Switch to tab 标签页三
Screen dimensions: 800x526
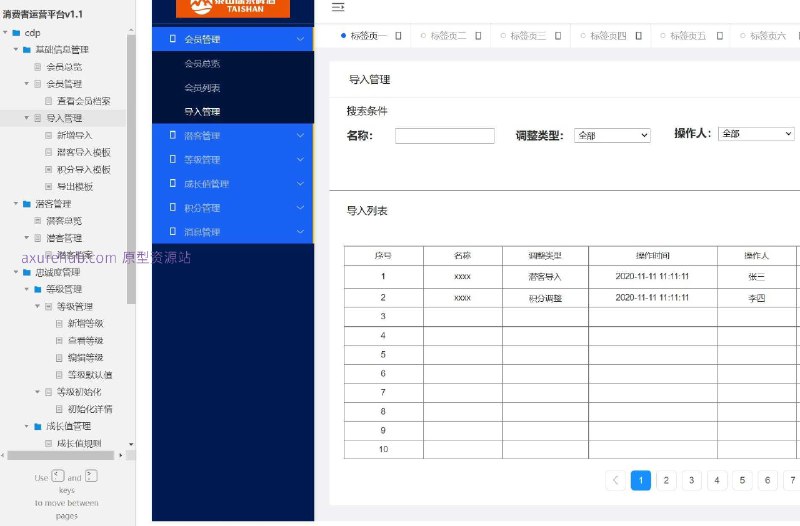[x=528, y=36]
